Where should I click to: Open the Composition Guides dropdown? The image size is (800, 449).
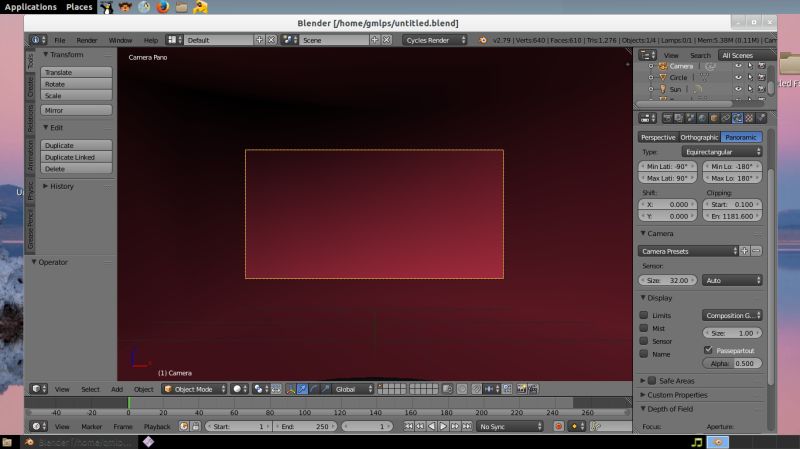click(x=732, y=315)
